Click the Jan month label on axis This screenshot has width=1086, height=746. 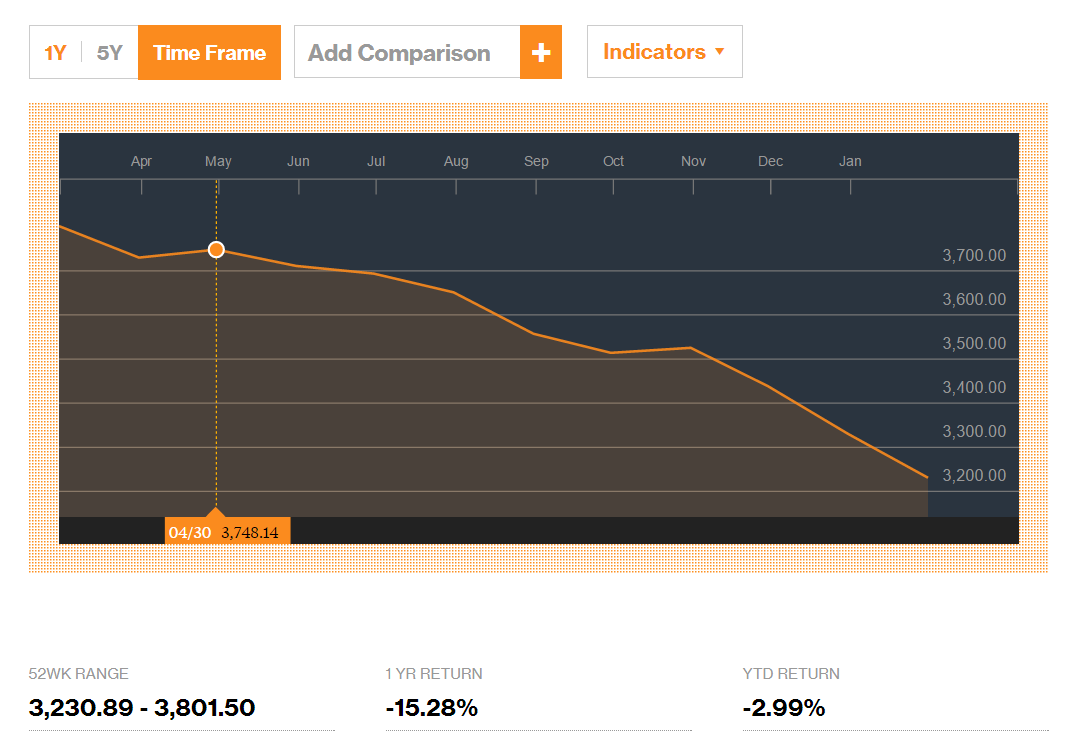click(x=850, y=161)
